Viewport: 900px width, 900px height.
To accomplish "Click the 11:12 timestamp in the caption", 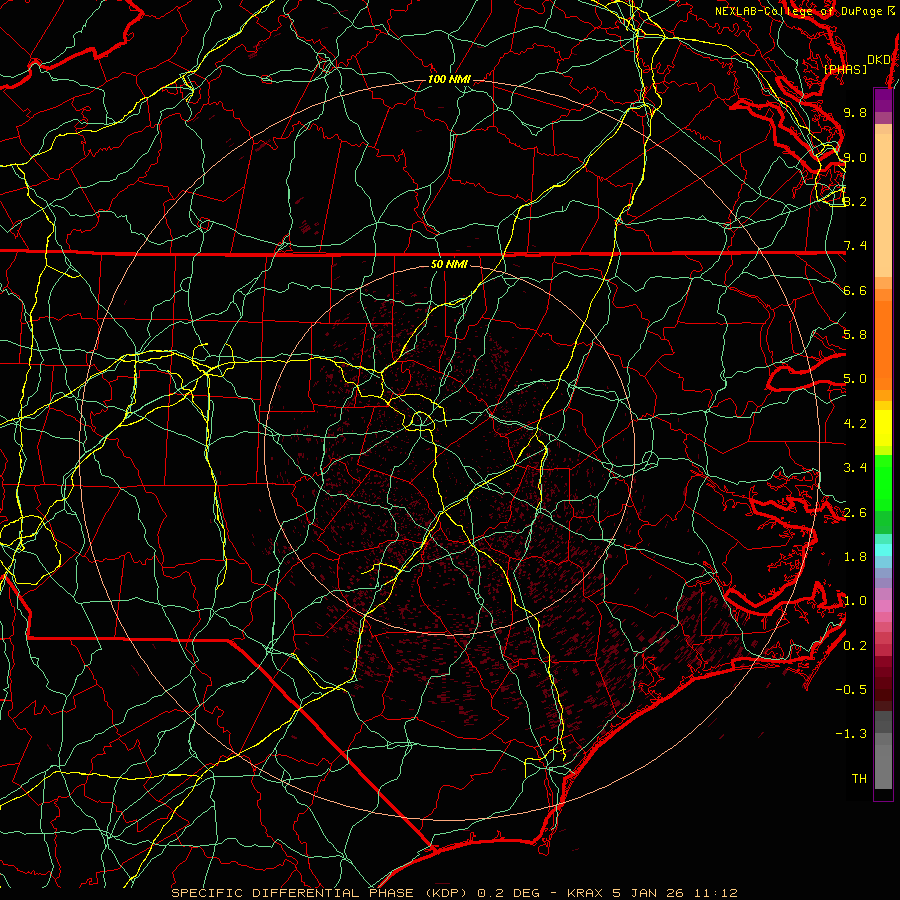I will tap(715, 893).
